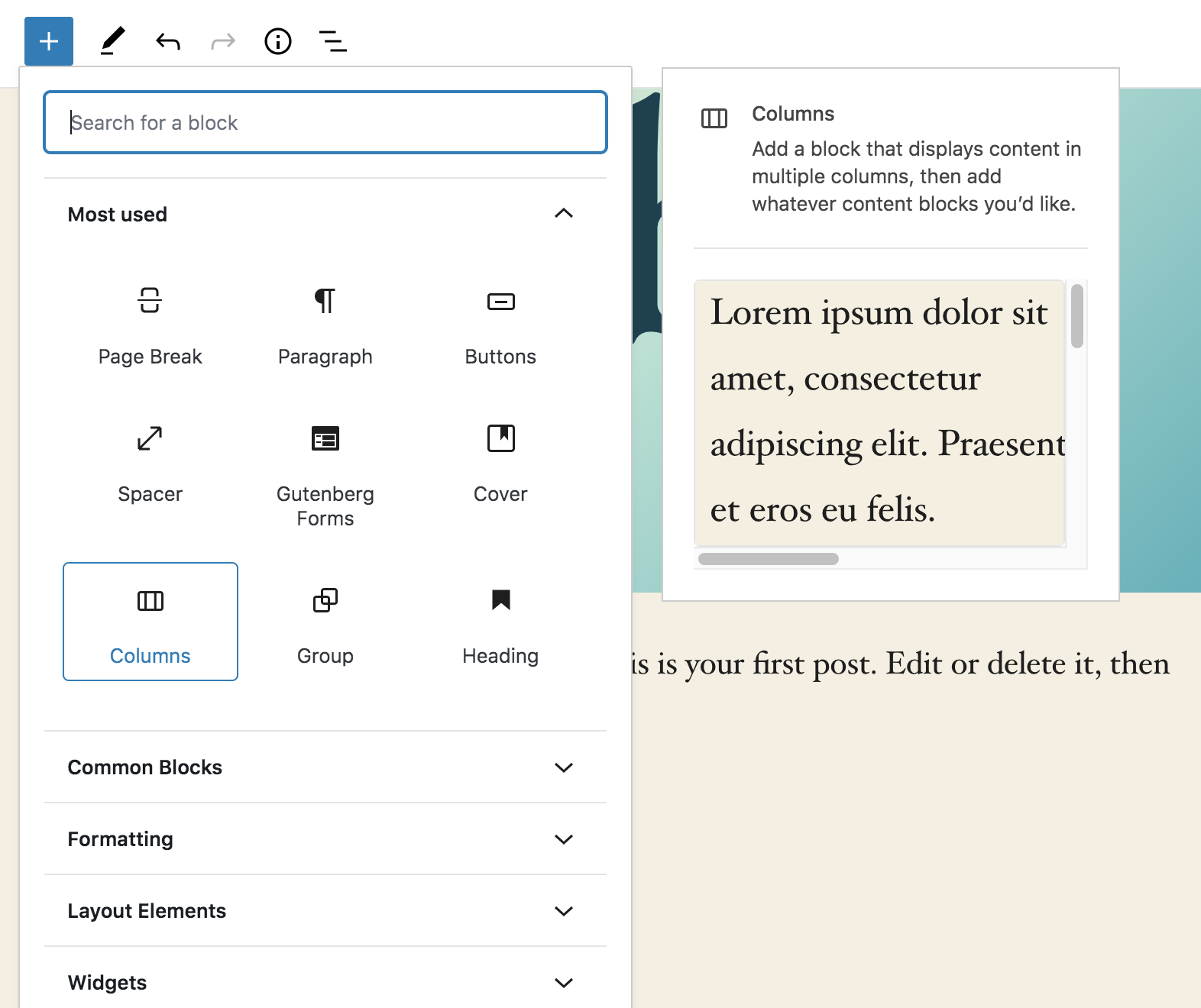Click the Lorem ipsum preview text

[886, 411]
